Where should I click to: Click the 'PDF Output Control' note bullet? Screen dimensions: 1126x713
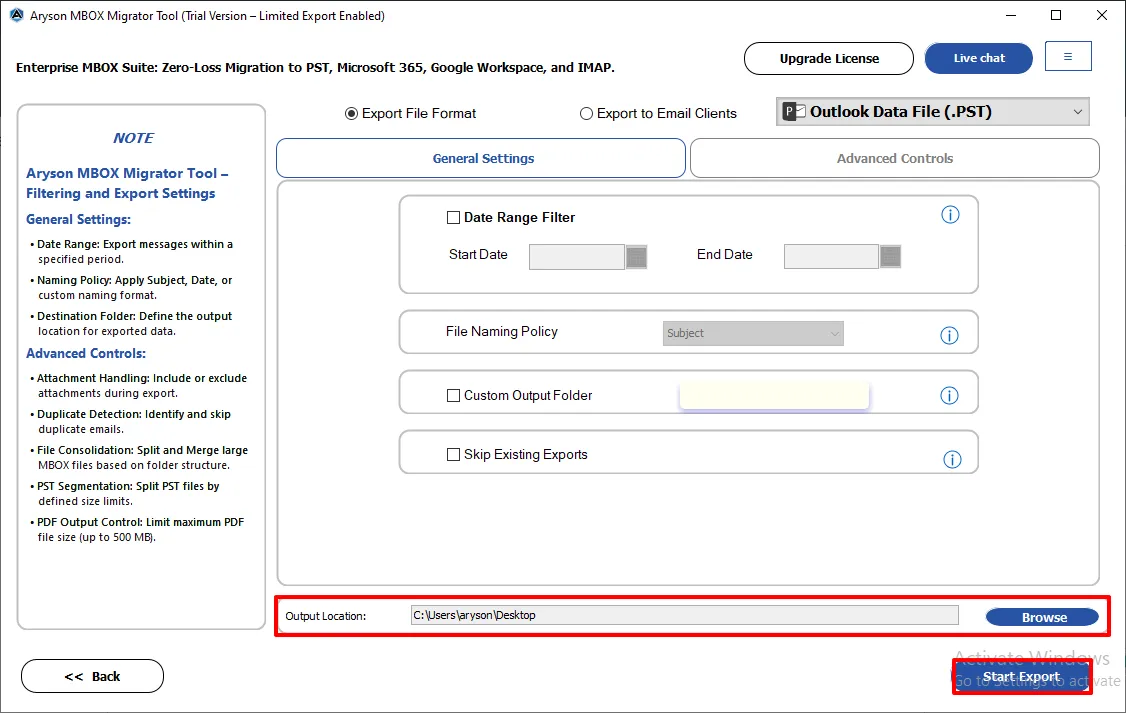click(x=137, y=529)
